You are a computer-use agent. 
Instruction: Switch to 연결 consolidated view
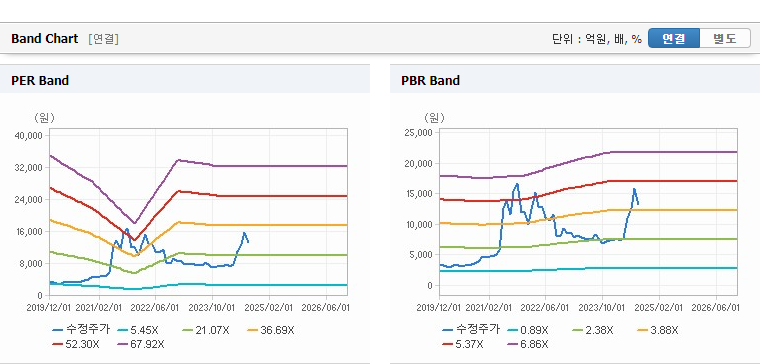674,38
